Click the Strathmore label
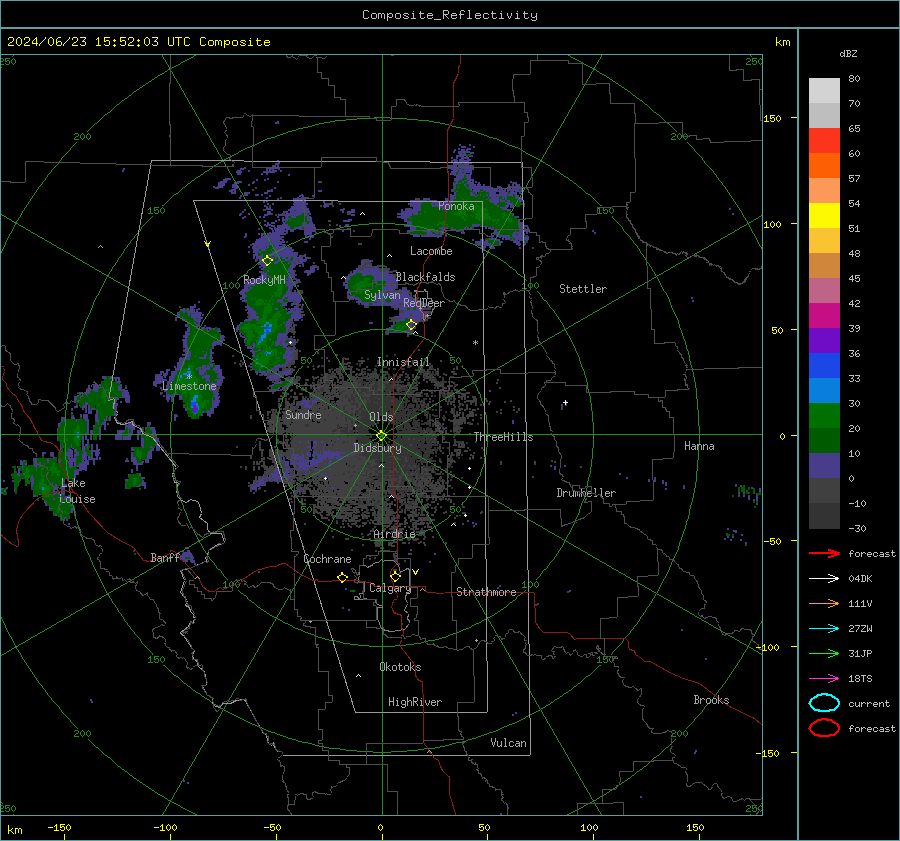The width and height of the screenshot is (900, 841). (486, 592)
